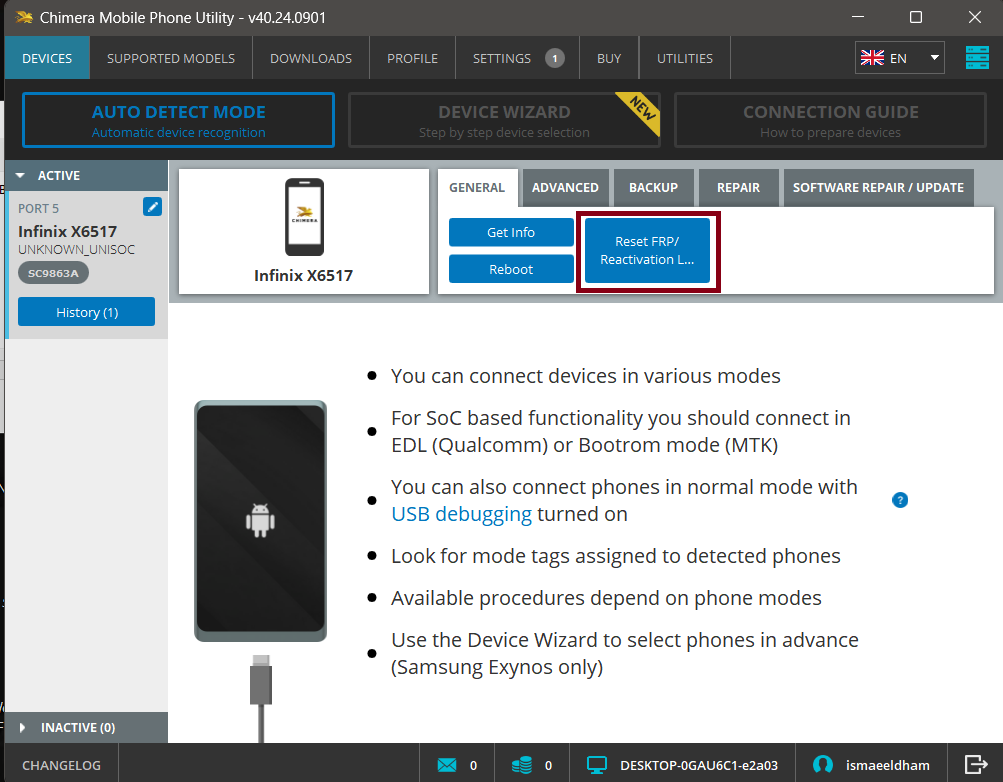Click the user profile icon beside ismaeeldham

pyautogui.click(x=823, y=765)
